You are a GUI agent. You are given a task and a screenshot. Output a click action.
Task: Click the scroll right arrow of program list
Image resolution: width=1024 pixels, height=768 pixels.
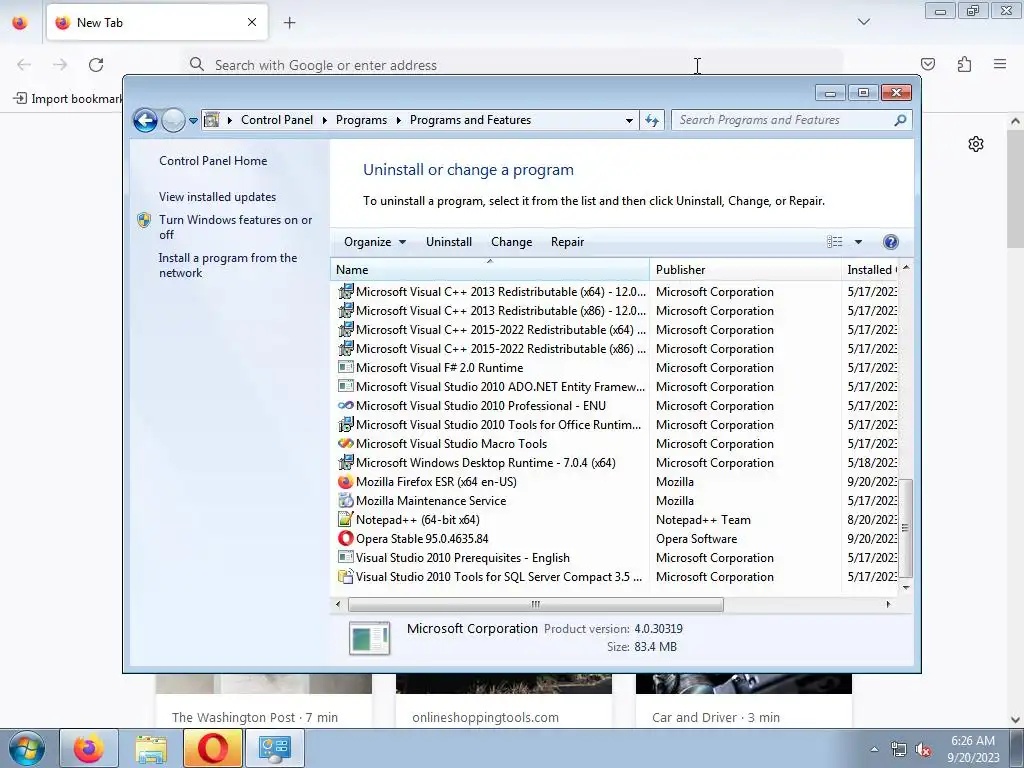tap(888, 604)
